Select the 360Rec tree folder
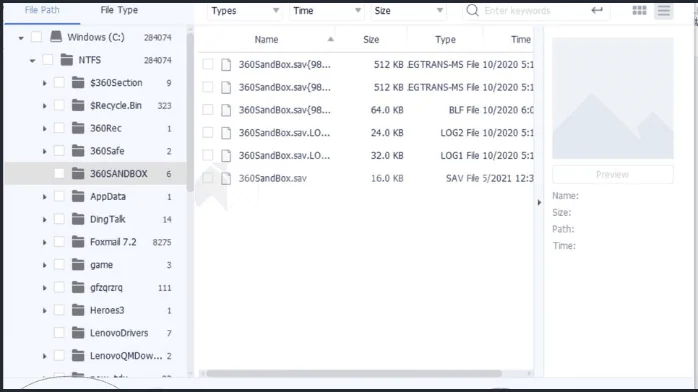698x392 pixels. coord(106,128)
